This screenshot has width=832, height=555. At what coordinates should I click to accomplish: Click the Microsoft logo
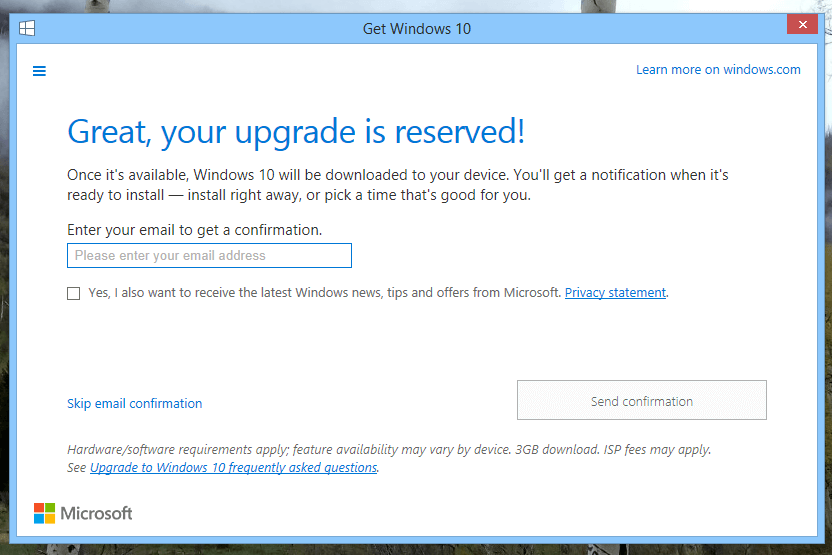click(x=83, y=513)
